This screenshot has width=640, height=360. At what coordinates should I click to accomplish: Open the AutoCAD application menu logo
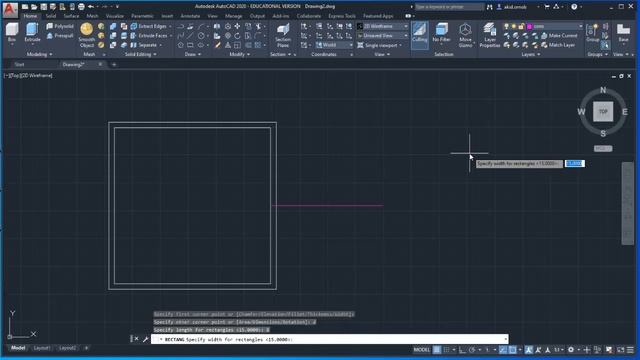tap(10, 9)
